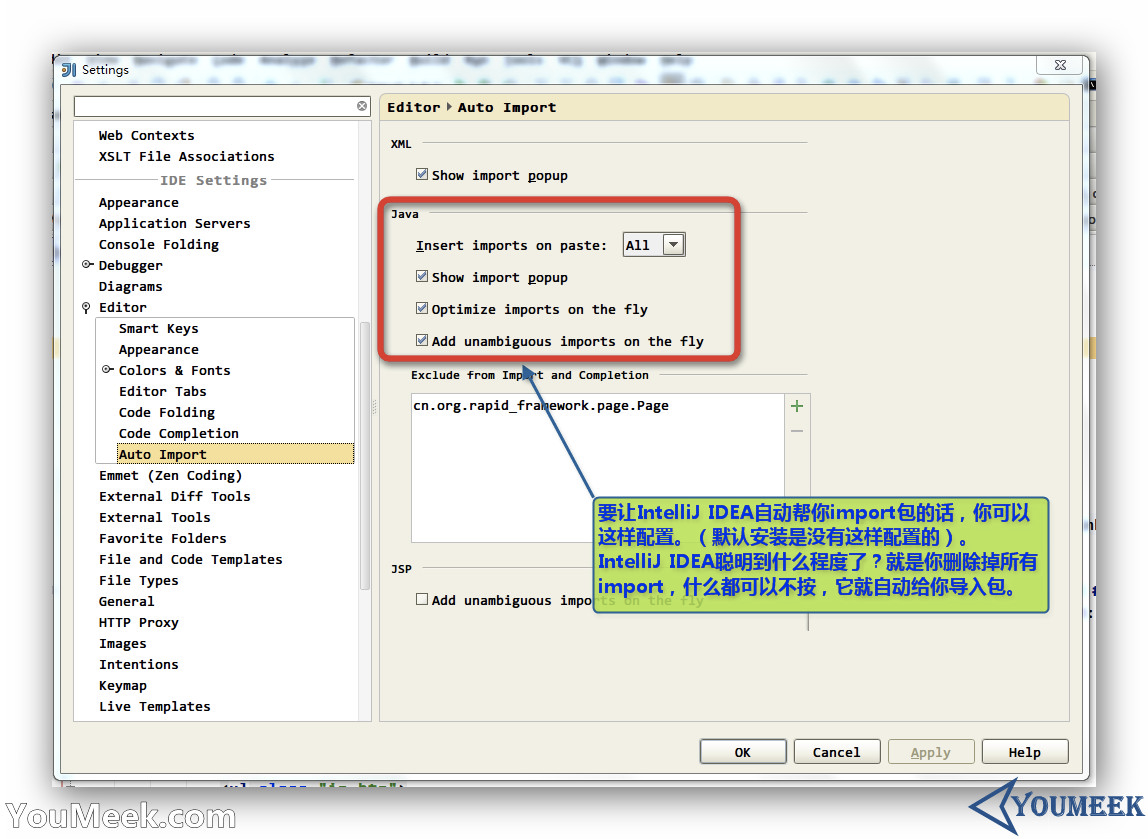
Task: Click the Cancel button
Action: pyautogui.click(x=837, y=752)
